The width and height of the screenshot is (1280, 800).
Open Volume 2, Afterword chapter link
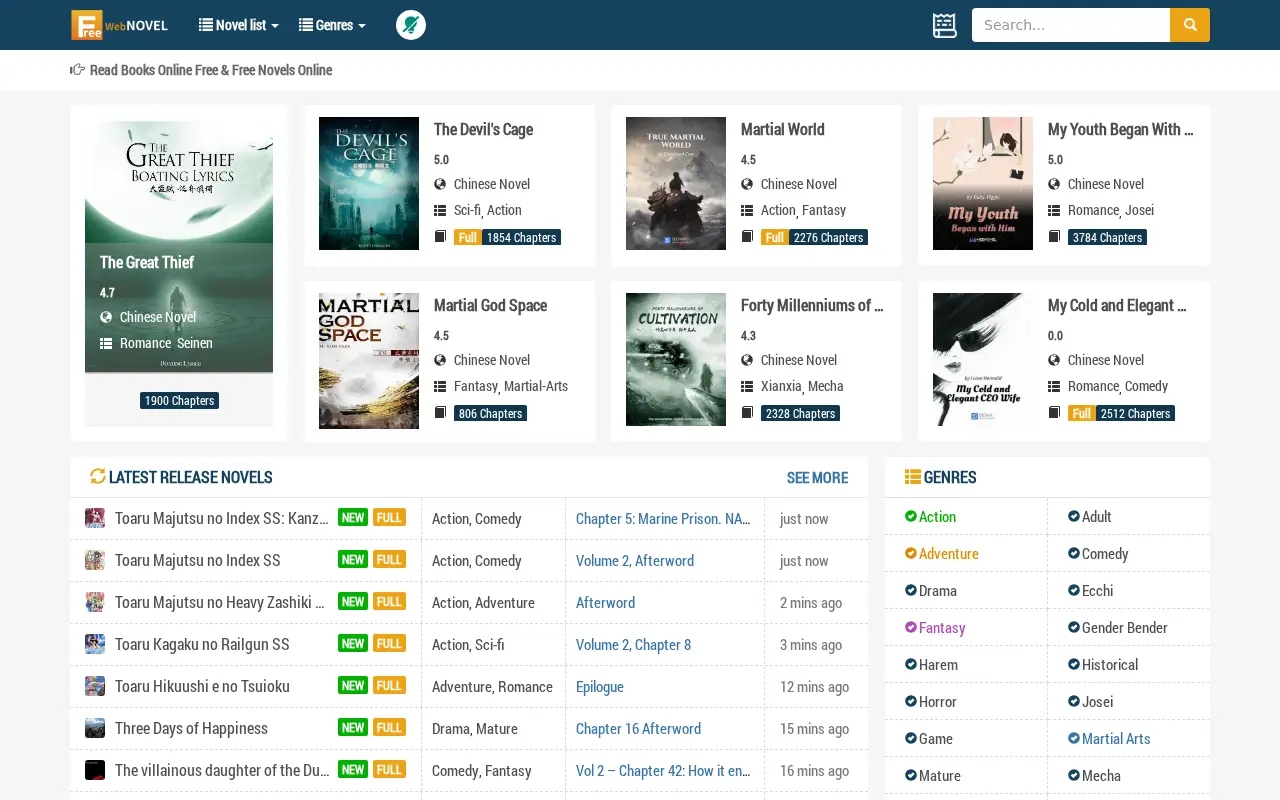(x=635, y=560)
